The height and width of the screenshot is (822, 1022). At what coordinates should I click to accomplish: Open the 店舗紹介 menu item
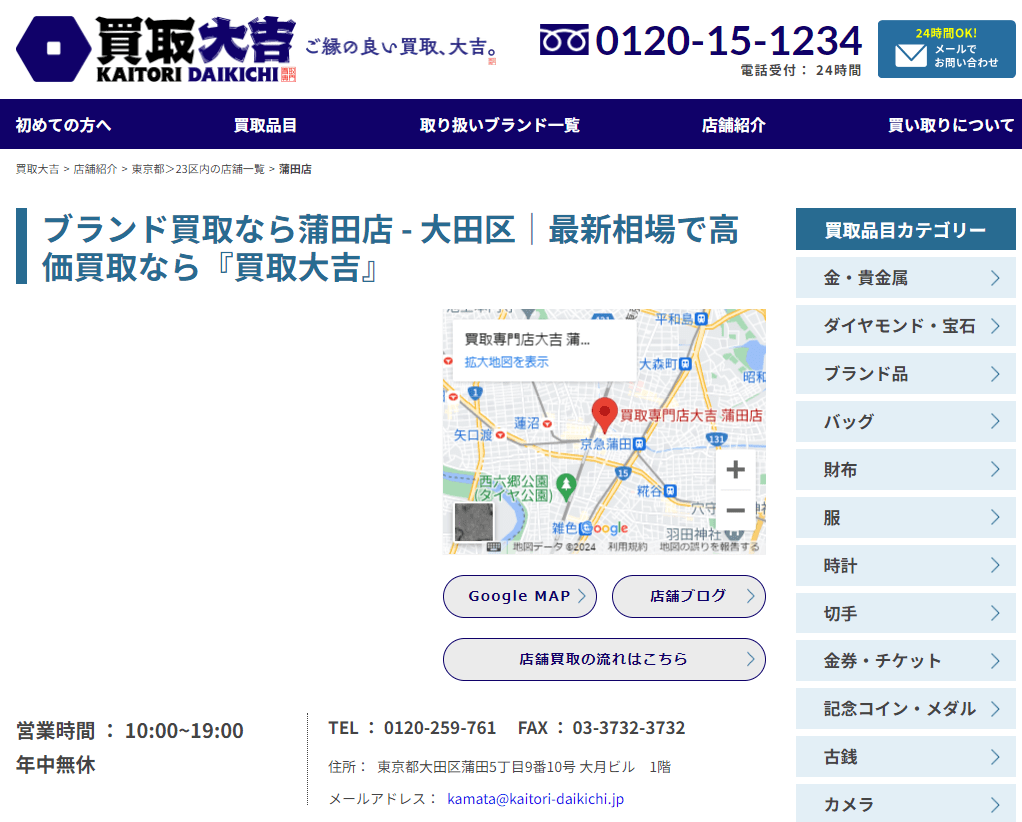tap(733, 125)
